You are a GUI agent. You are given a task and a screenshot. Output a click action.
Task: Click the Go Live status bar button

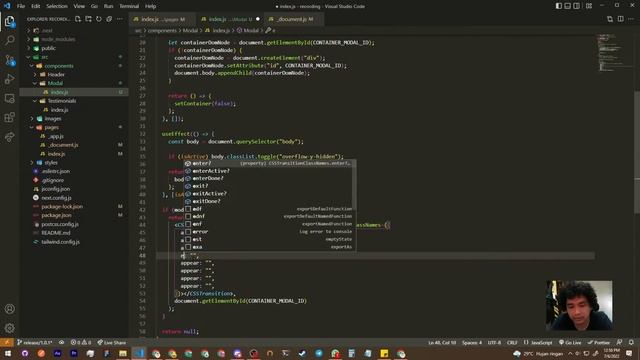click(x=570, y=342)
